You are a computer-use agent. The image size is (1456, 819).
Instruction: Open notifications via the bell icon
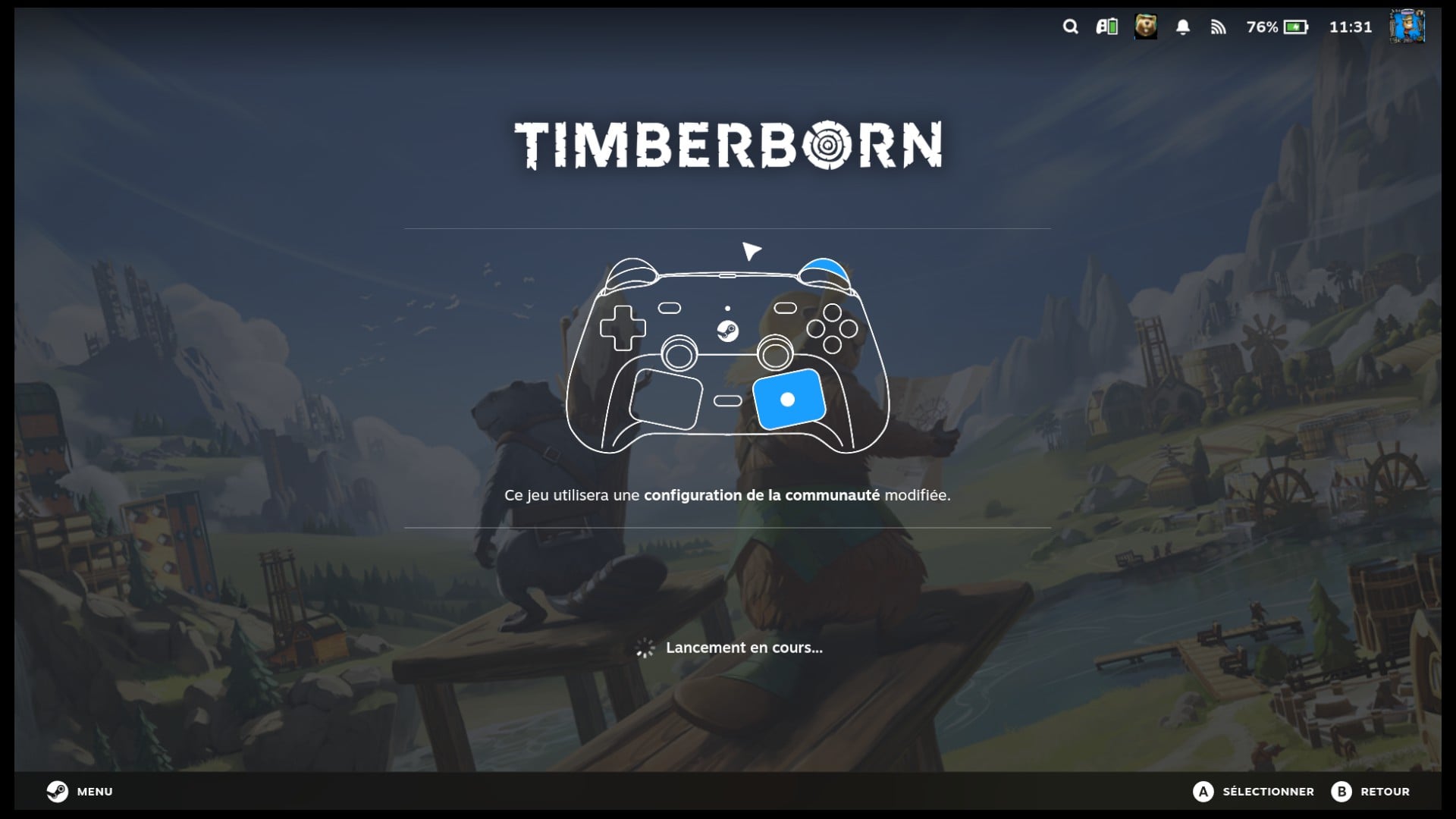(x=1182, y=27)
